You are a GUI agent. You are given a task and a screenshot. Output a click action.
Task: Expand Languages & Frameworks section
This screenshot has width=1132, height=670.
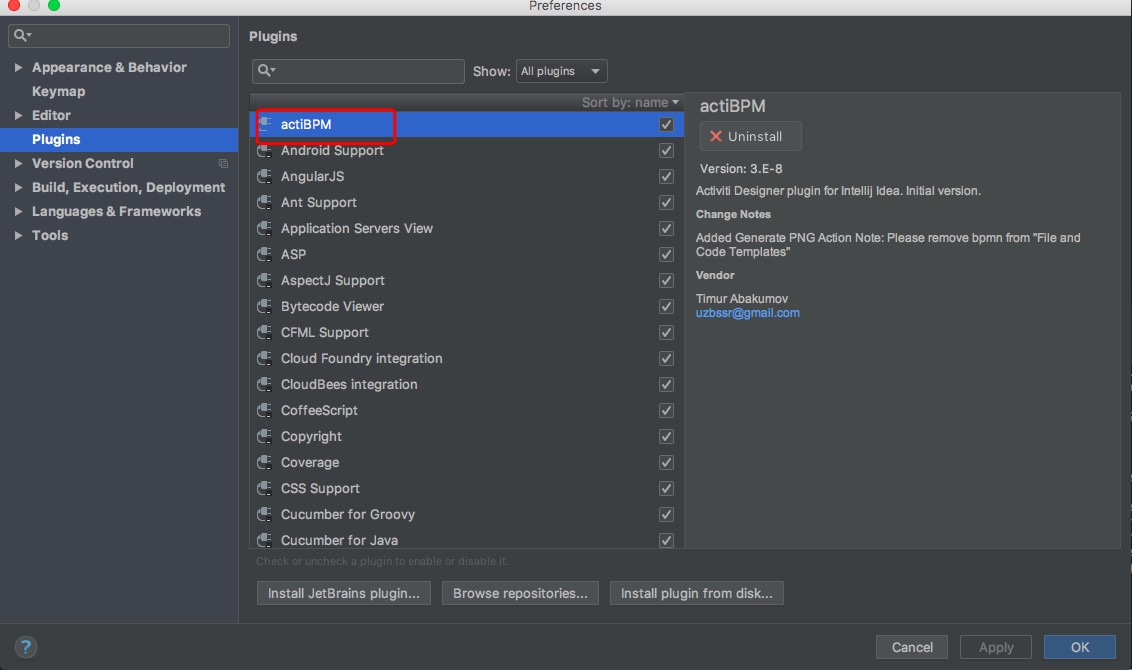coord(18,211)
